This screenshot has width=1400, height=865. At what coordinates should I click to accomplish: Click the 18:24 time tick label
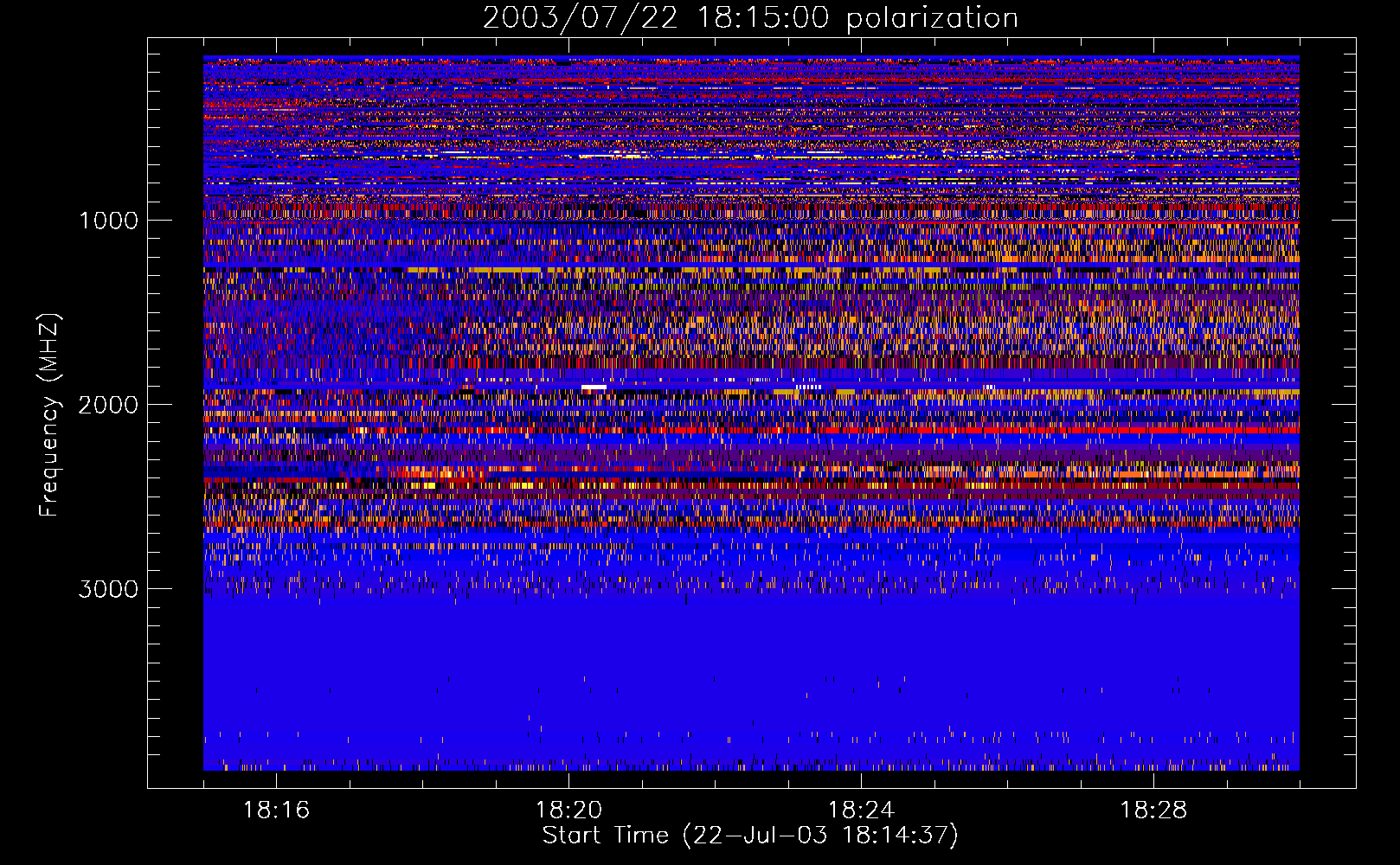coord(861,811)
